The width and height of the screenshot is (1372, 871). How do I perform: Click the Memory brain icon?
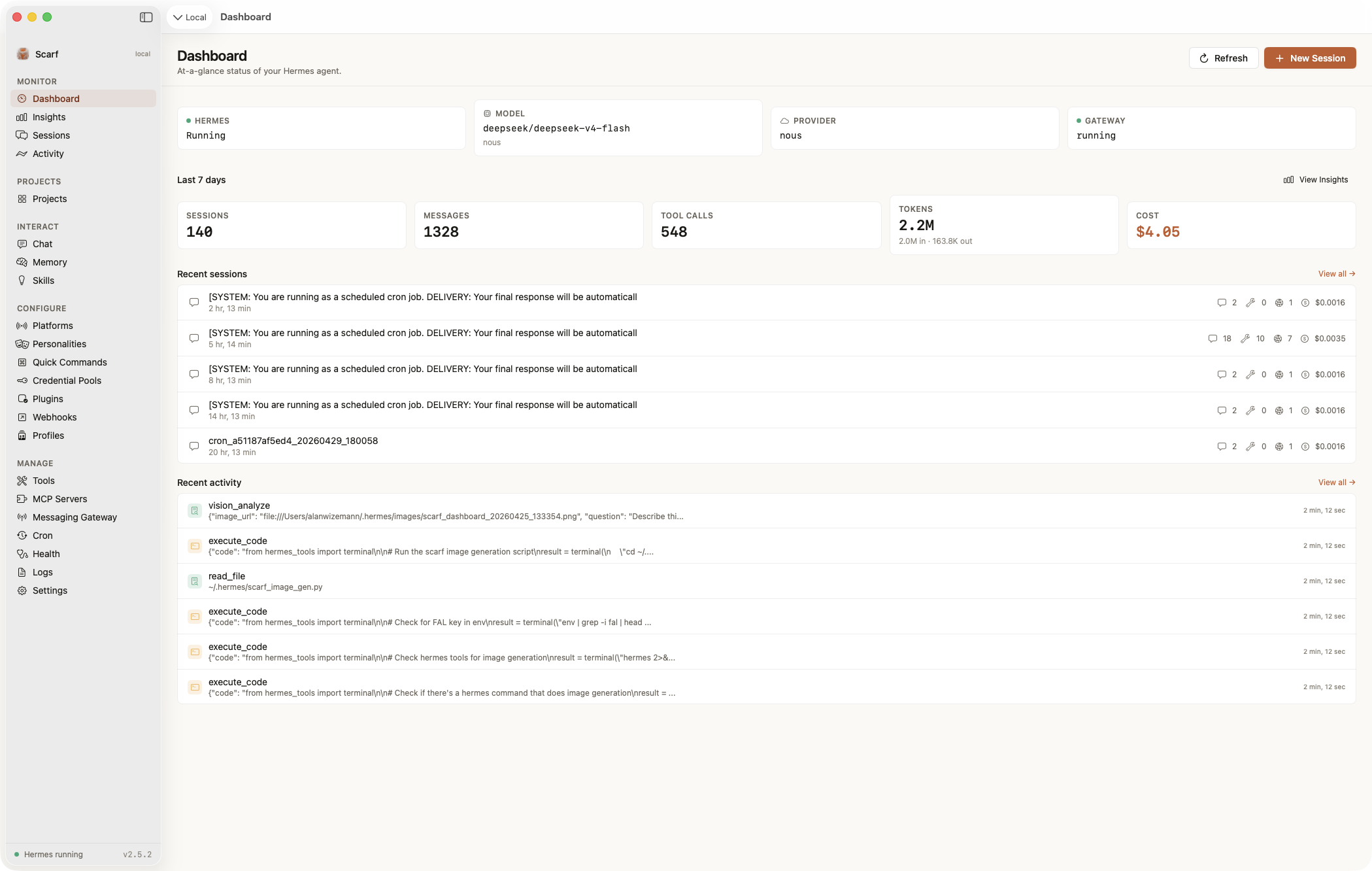tap(22, 262)
